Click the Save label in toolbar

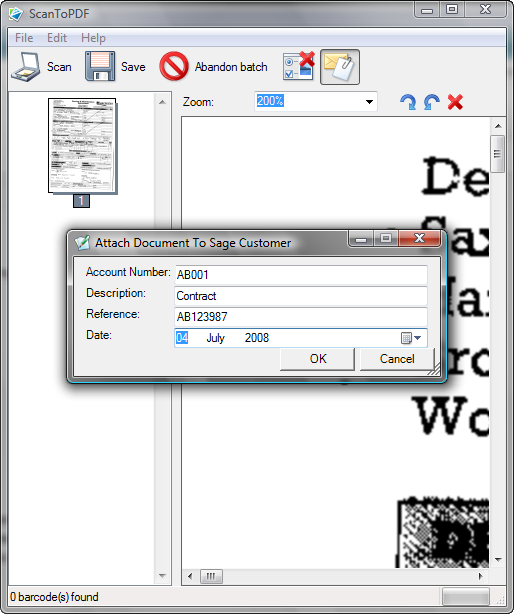(x=133, y=67)
